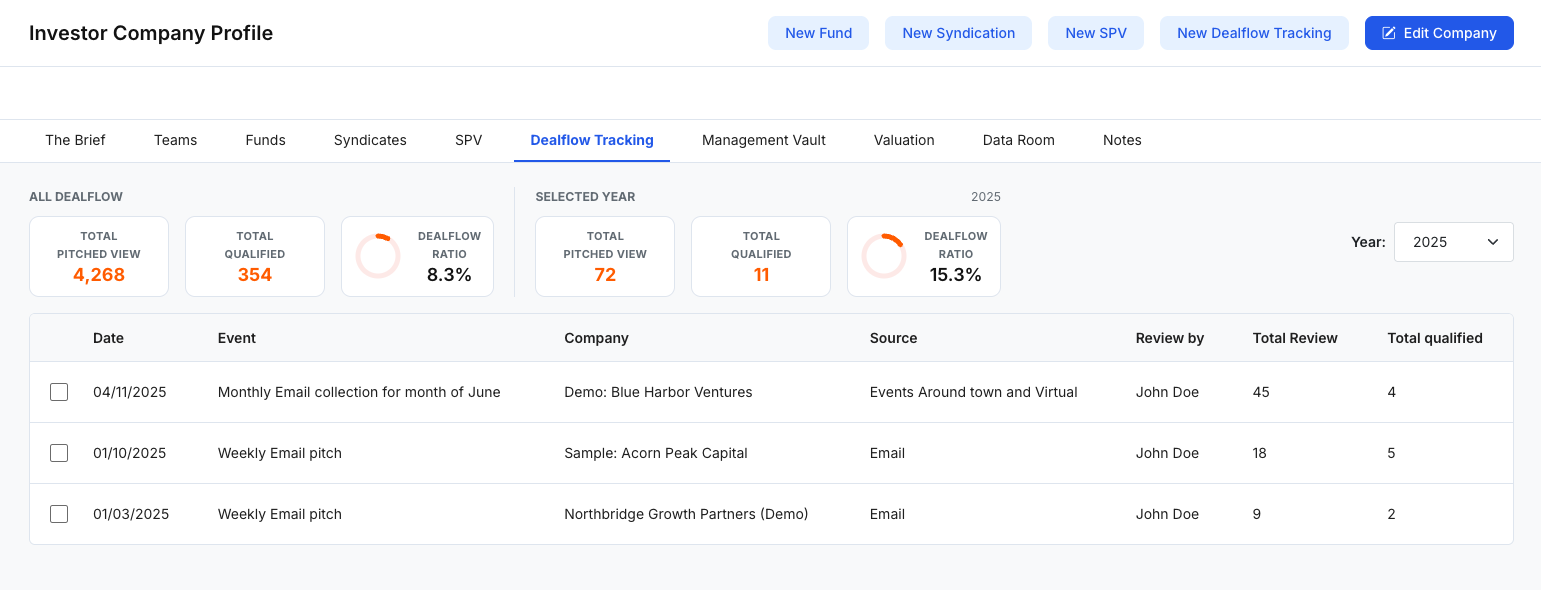
Task: Click the chevron arrow in Year selector
Action: [x=1493, y=242]
